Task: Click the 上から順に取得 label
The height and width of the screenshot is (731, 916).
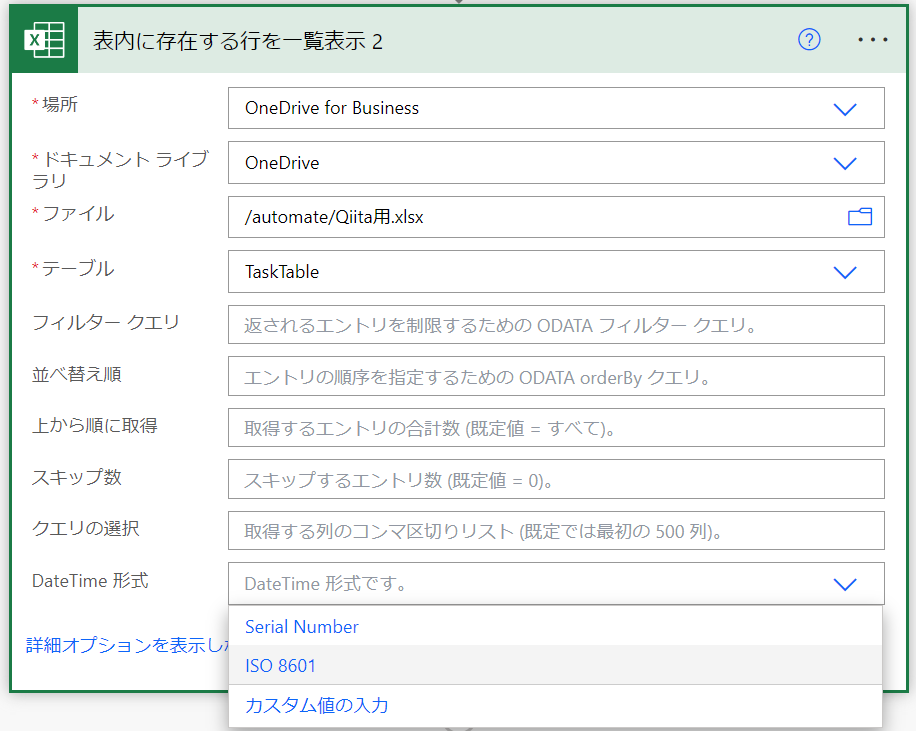Action: pyautogui.click(x=95, y=425)
